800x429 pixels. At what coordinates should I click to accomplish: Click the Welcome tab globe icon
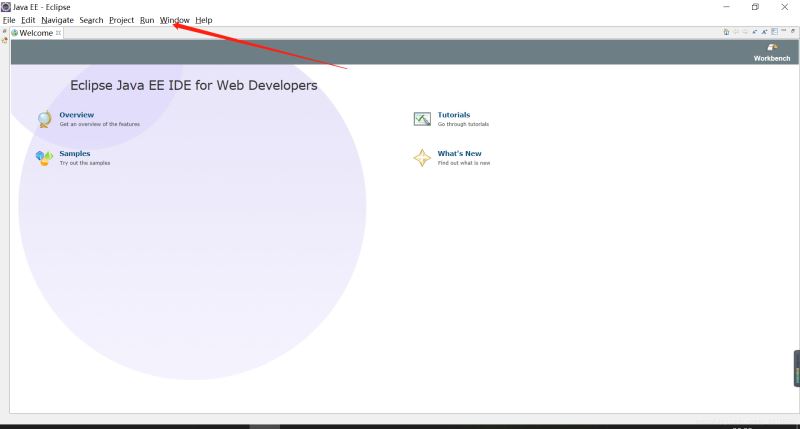pos(15,33)
